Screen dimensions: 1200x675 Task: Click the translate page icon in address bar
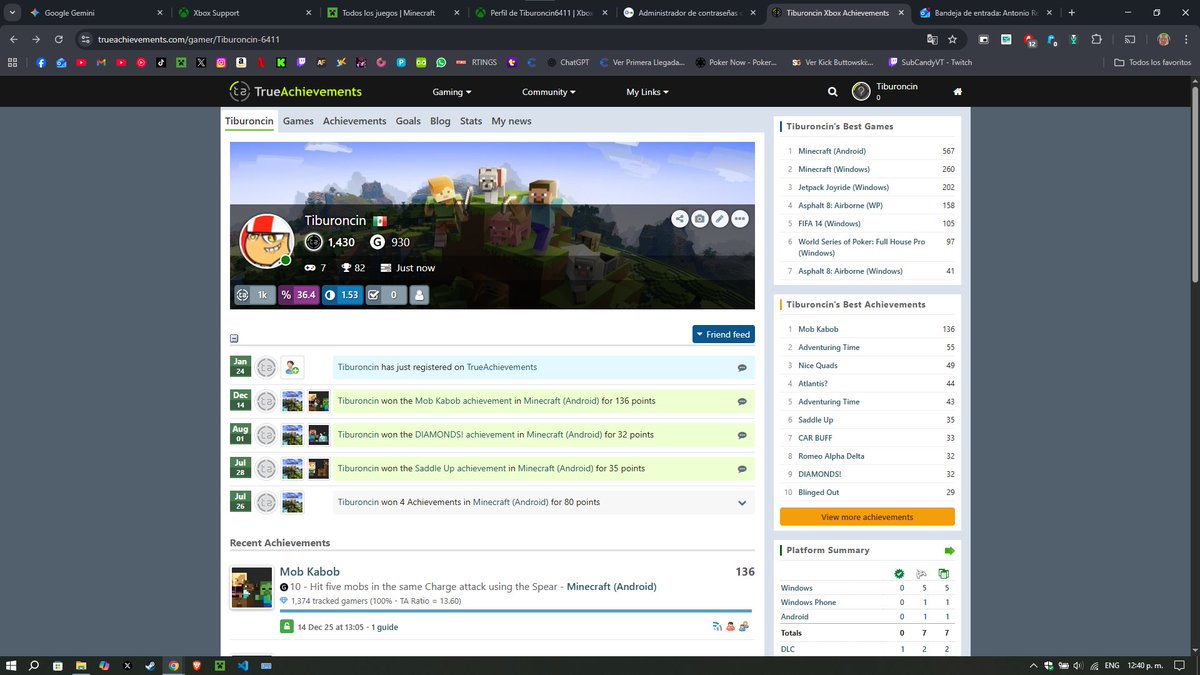932,39
